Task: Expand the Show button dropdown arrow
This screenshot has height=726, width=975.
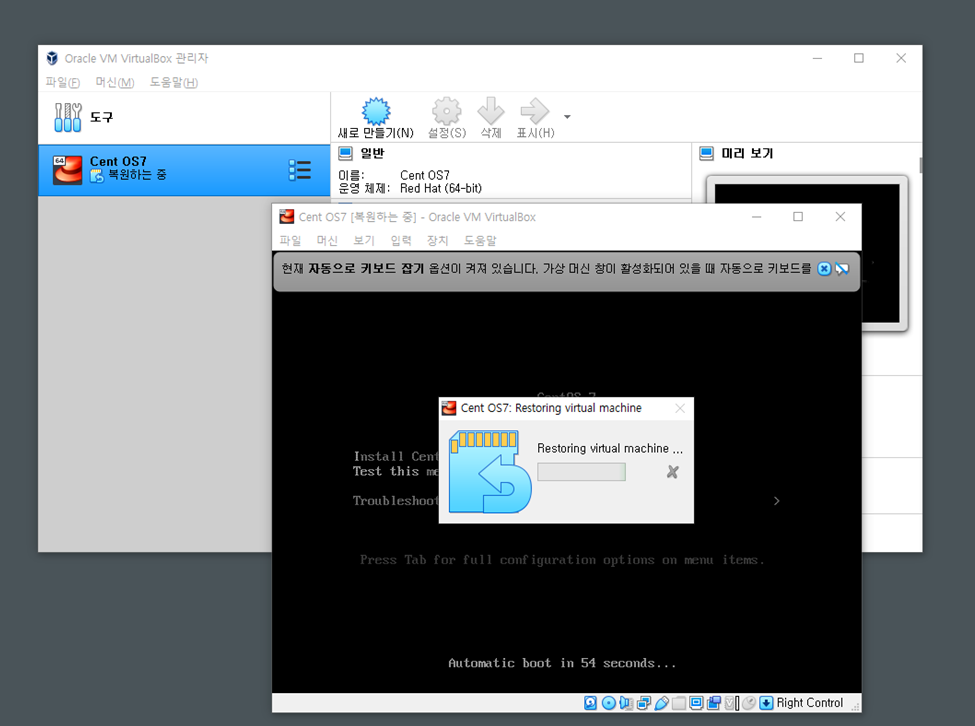Action: 567,116
